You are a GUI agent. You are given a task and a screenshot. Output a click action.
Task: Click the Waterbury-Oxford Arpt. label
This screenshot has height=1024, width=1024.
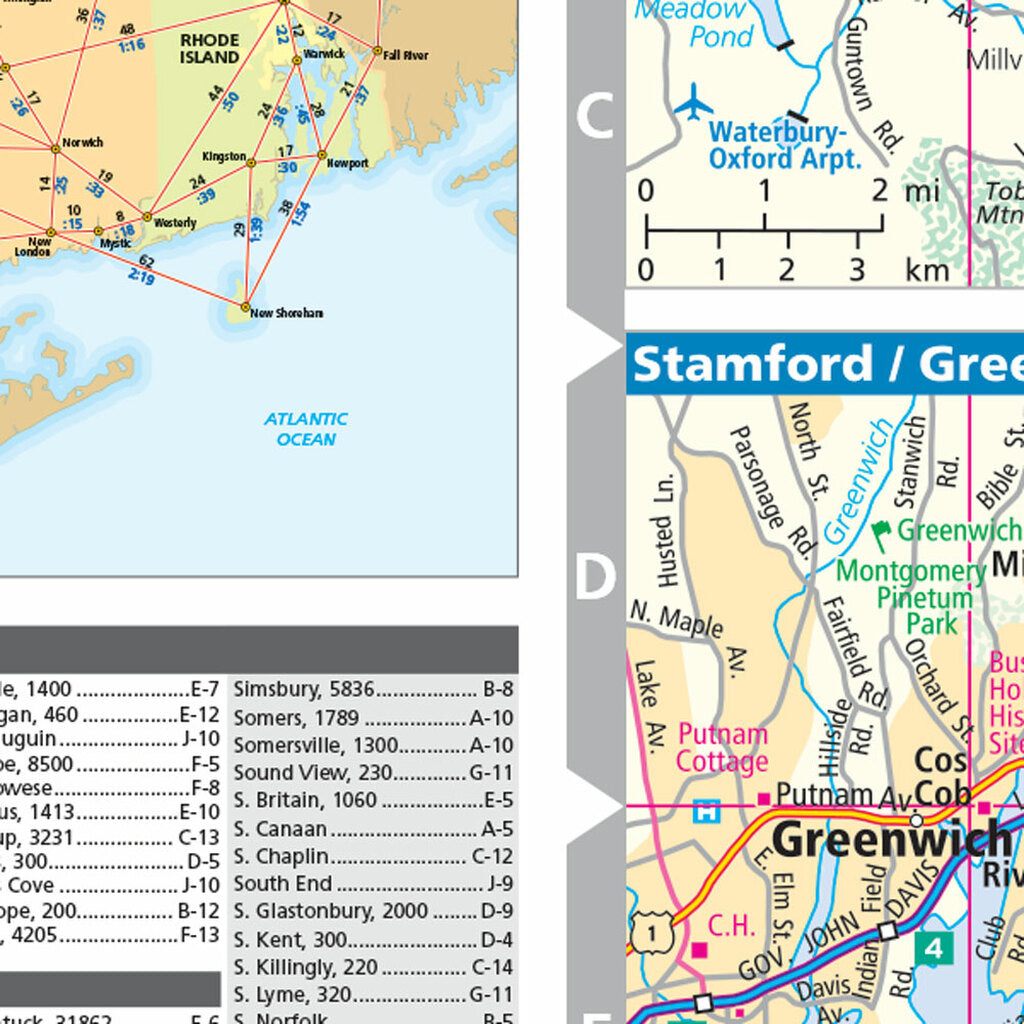click(x=785, y=146)
